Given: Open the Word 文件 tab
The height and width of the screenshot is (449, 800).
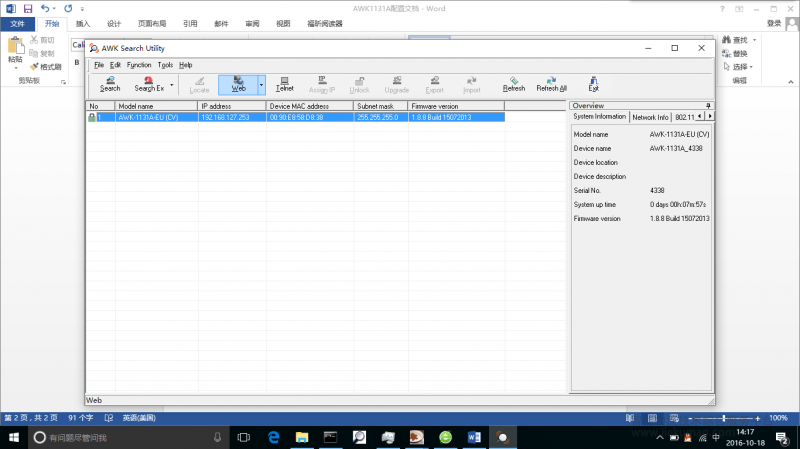Looking at the screenshot, I should [17, 23].
